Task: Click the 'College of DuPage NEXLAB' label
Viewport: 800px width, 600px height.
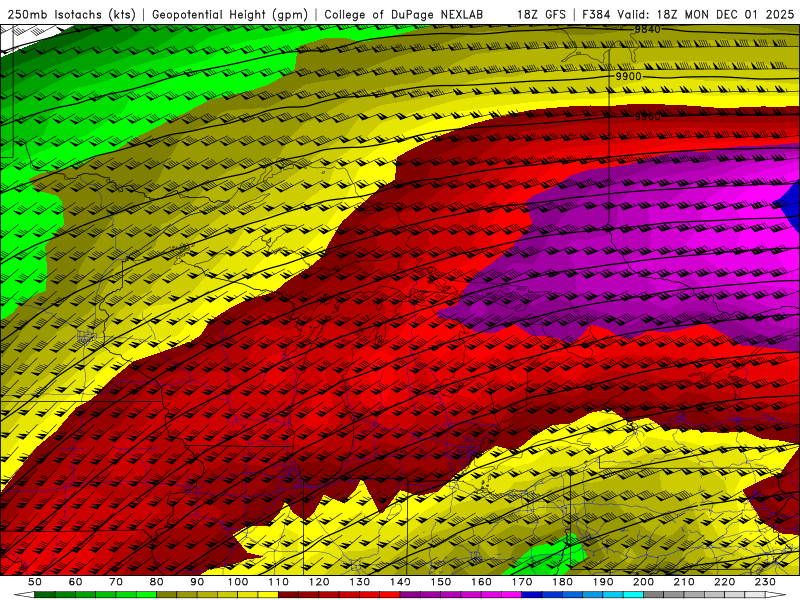Action: [x=403, y=15]
